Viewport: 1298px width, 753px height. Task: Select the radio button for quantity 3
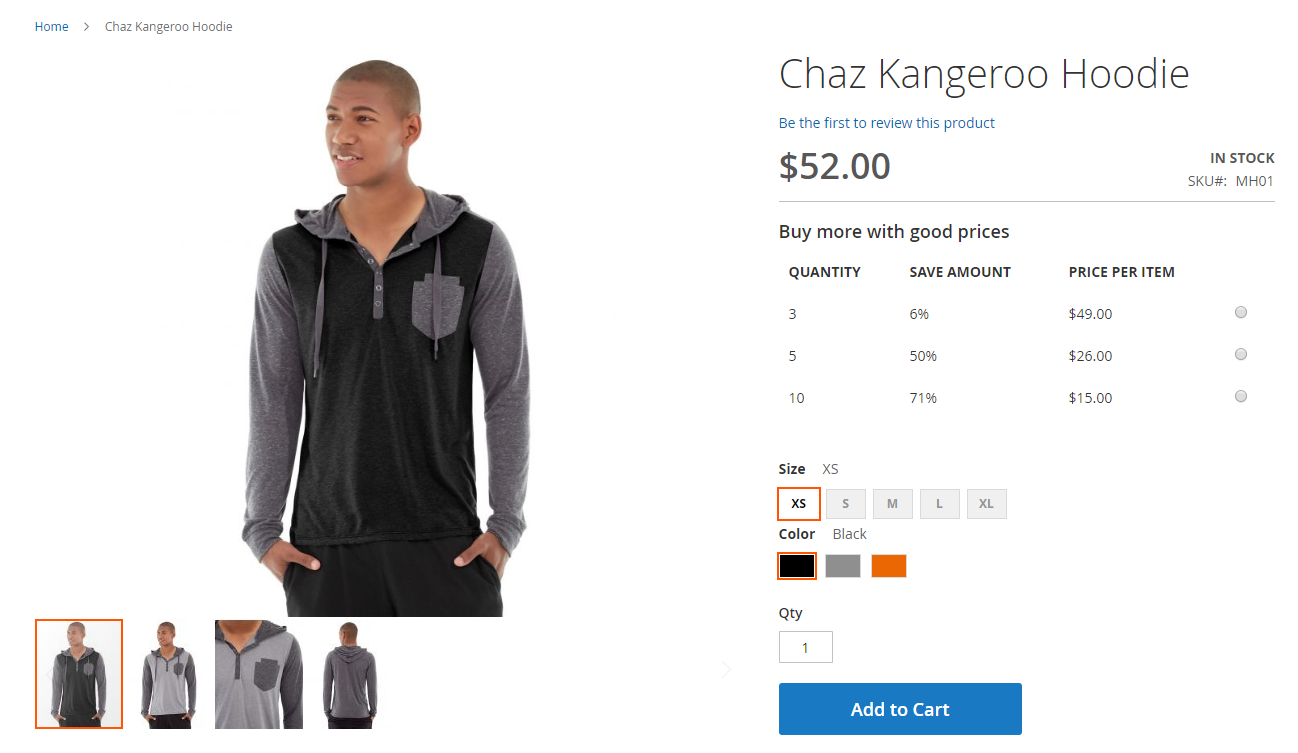(1241, 312)
